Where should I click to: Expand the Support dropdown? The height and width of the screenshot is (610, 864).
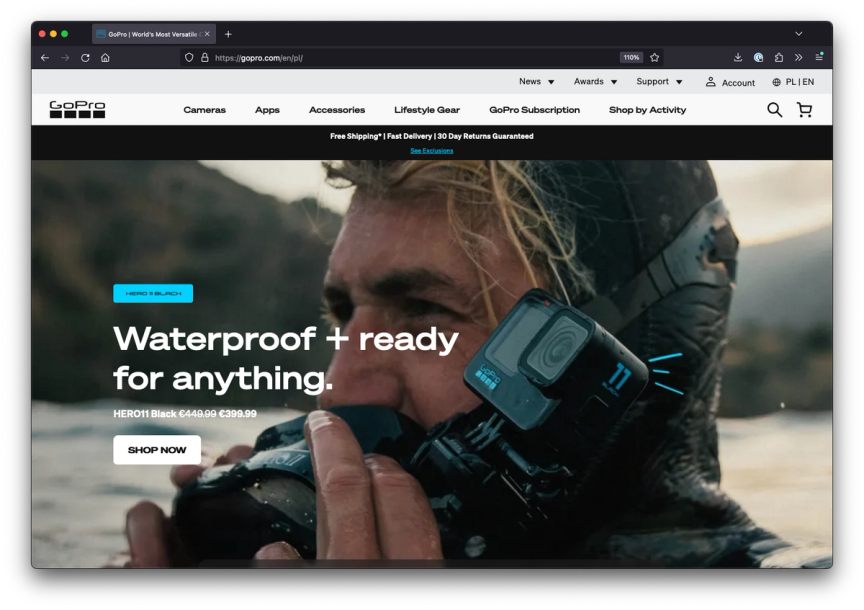[659, 82]
